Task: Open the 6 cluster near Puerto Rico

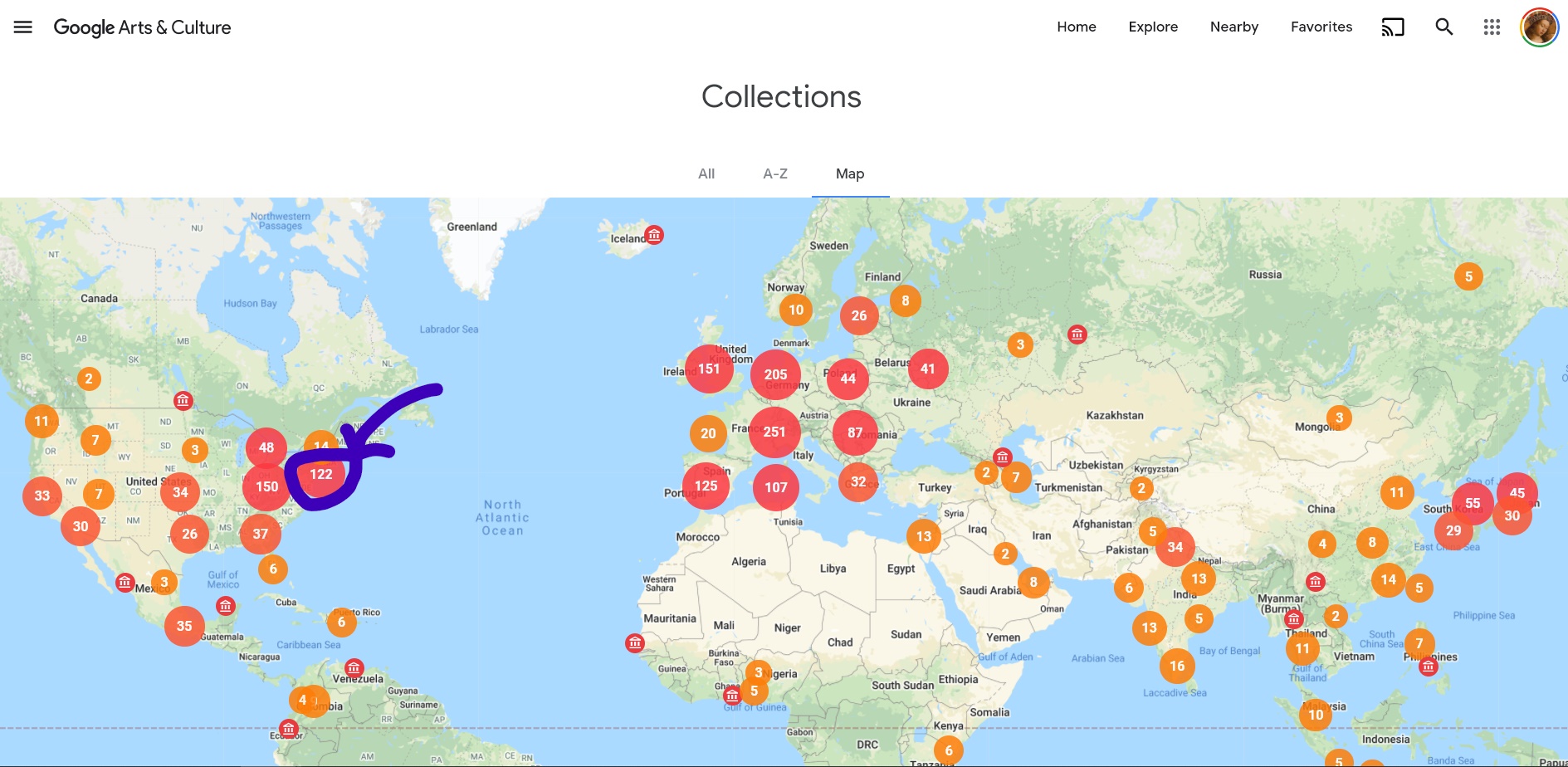Action: pos(341,622)
